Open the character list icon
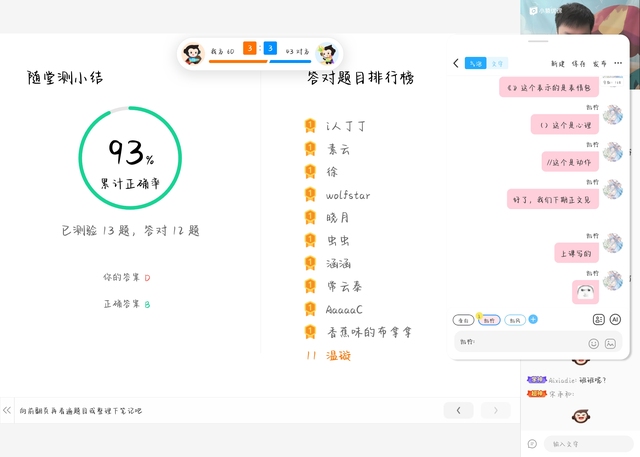This screenshot has height=457, width=640. [x=598, y=320]
